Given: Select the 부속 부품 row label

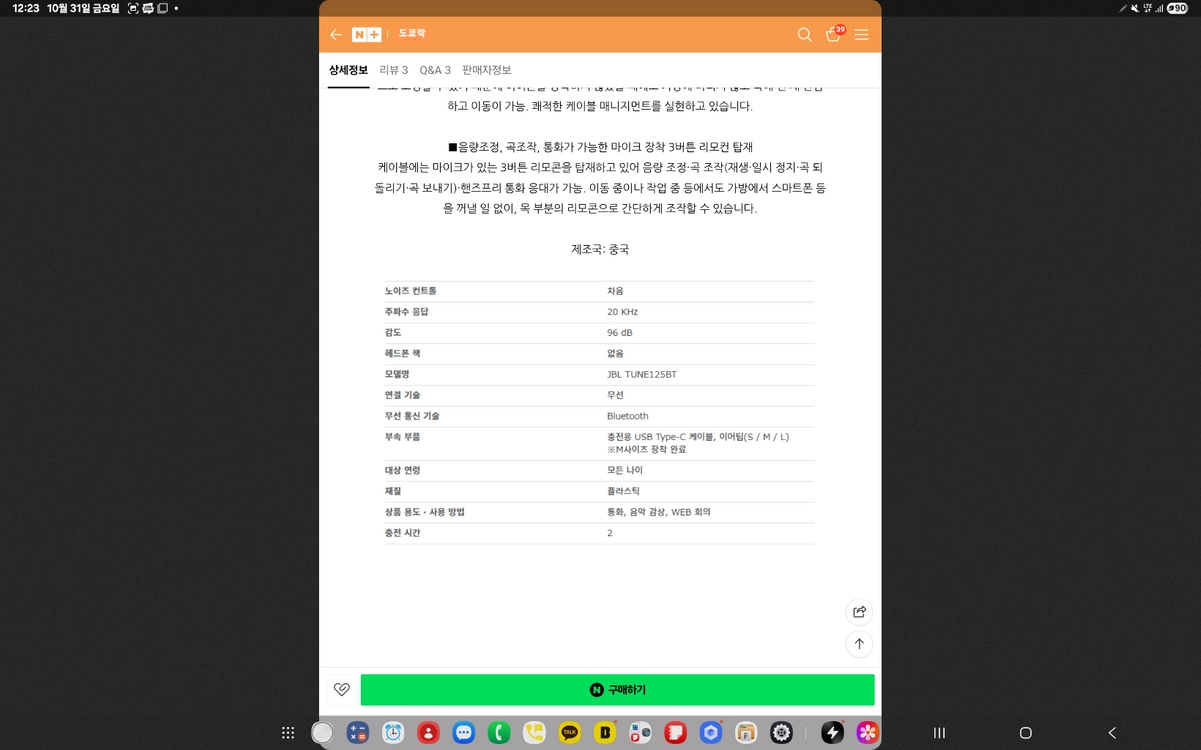Looking at the screenshot, I should (403, 437).
